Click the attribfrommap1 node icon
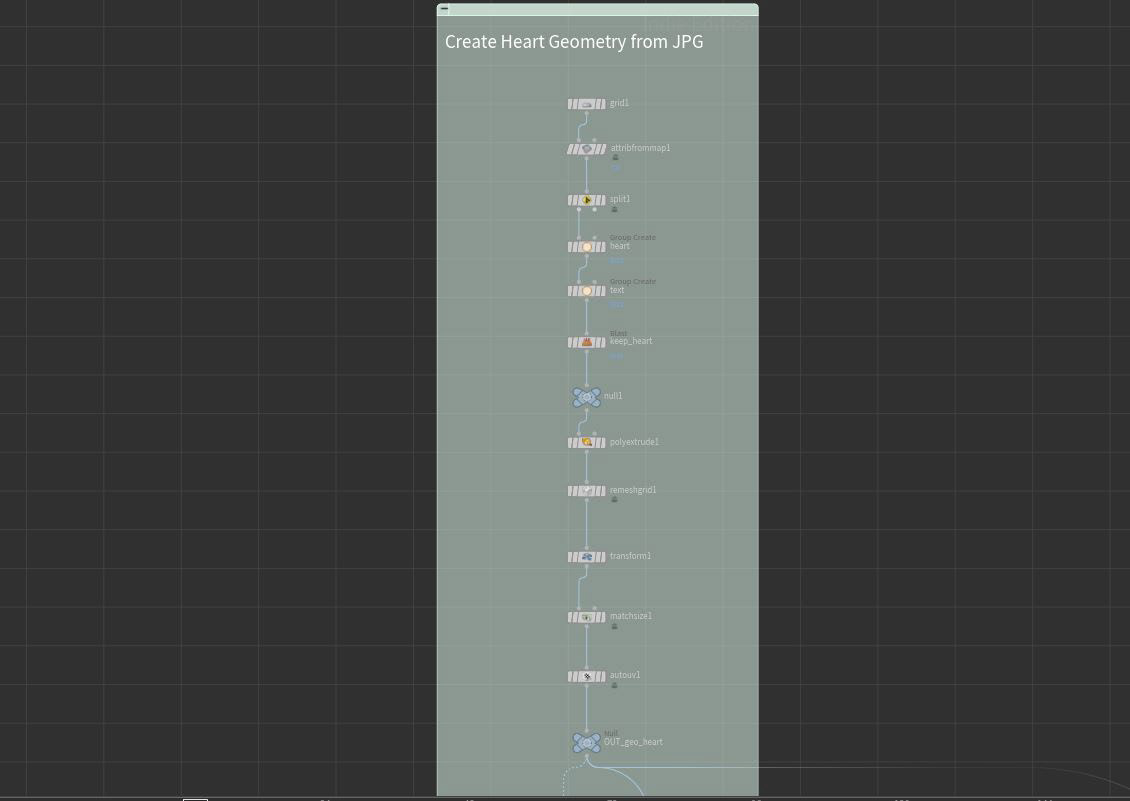Image resolution: width=1130 pixels, height=801 pixels. tap(587, 148)
